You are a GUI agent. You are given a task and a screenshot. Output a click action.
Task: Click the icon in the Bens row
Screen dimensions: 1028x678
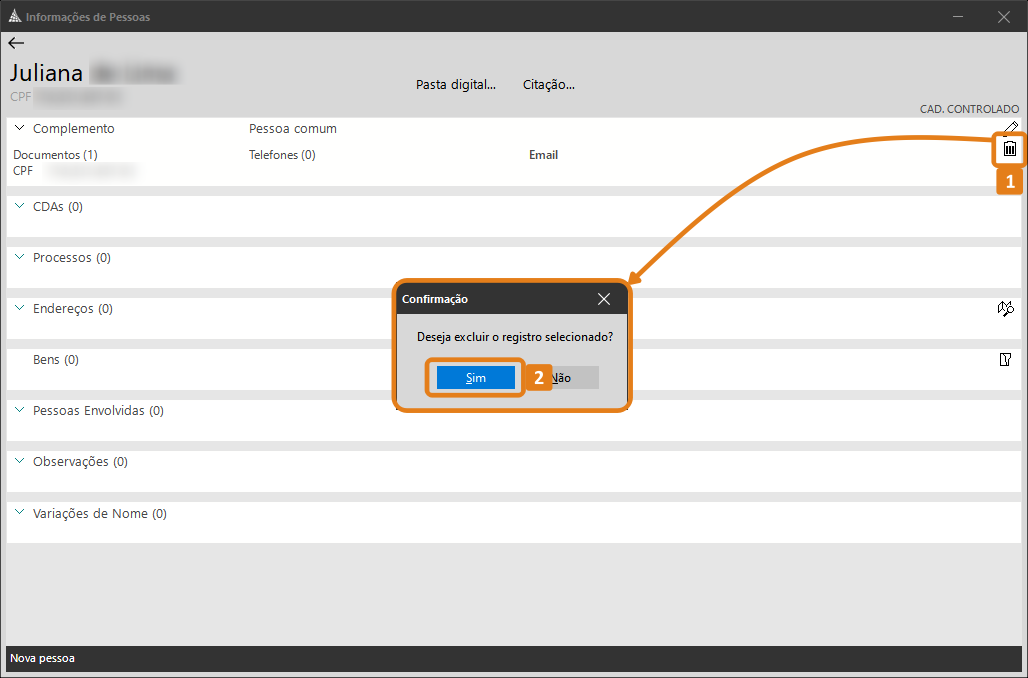click(1005, 360)
